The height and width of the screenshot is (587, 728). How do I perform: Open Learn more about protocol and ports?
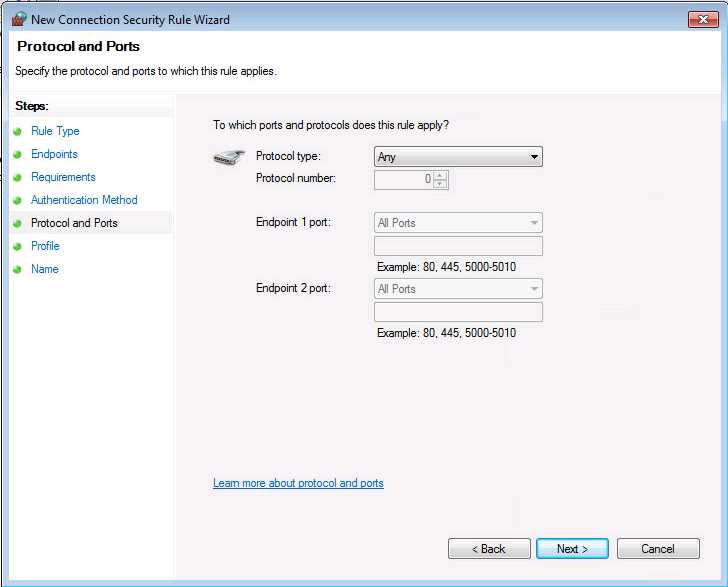pyautogui.click(x=298, y=483)
